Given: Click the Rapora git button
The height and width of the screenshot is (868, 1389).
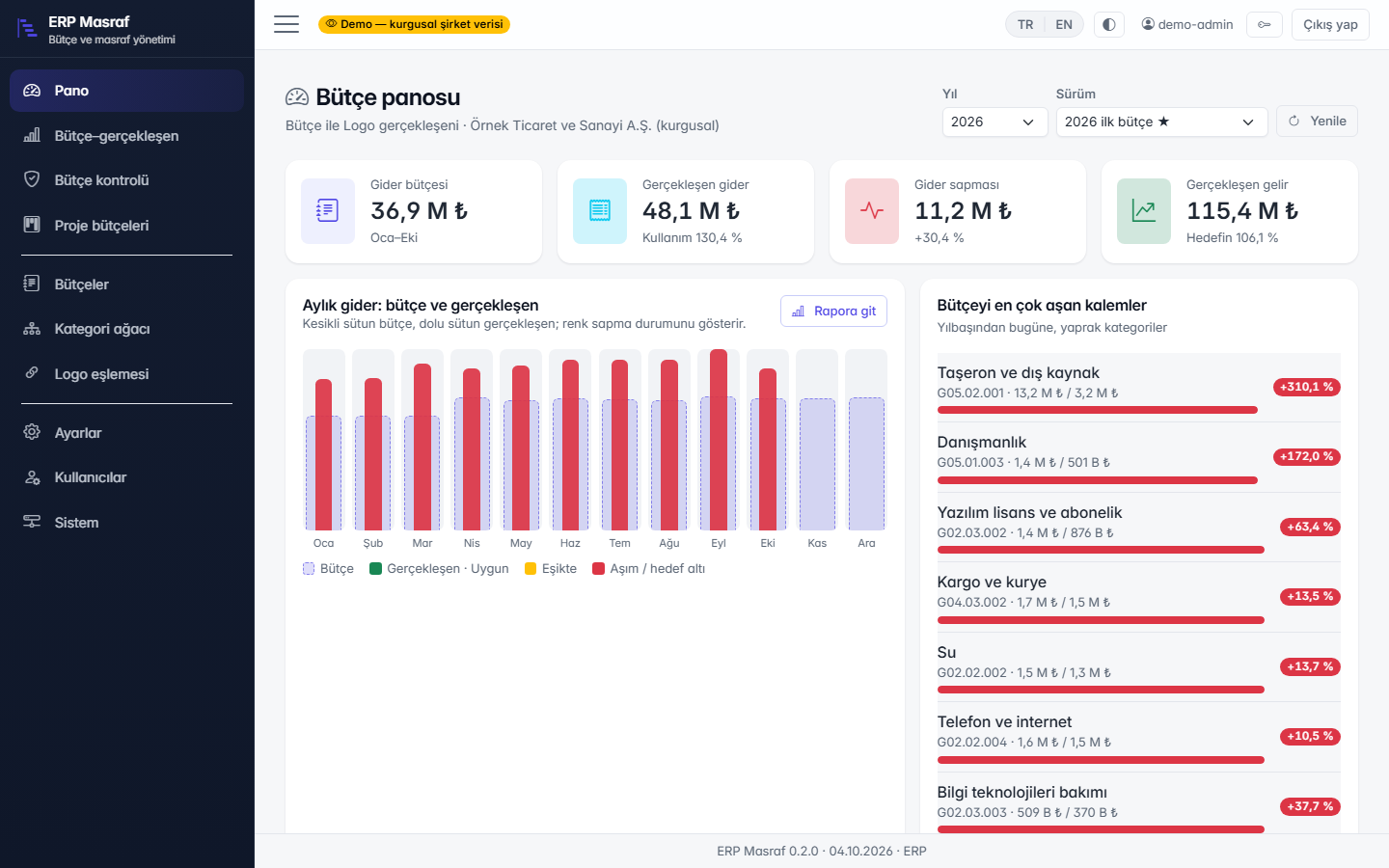Looking at the screenshot, I should pos(833,311).
